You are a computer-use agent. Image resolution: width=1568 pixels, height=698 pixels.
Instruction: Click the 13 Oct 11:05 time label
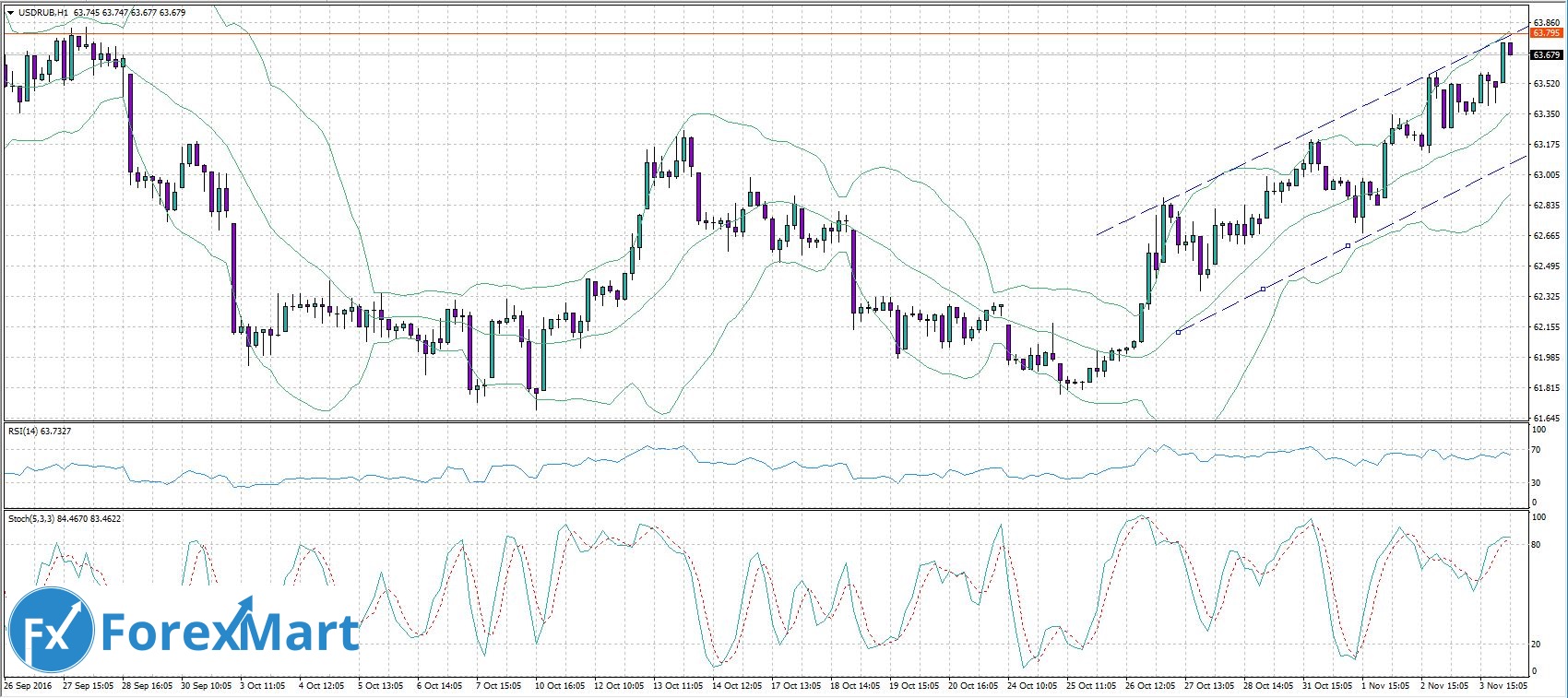678,686
